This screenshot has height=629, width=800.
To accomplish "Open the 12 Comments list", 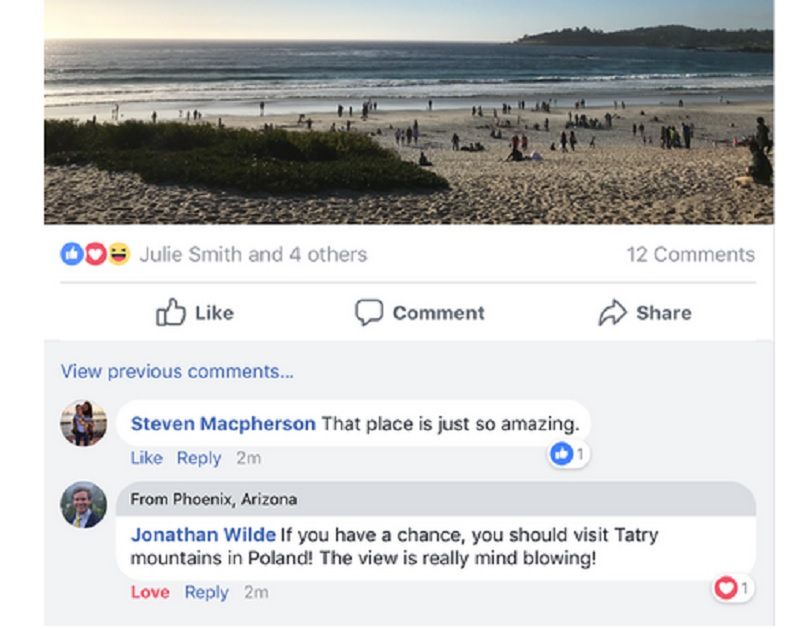I will click(x=690, y=254).
